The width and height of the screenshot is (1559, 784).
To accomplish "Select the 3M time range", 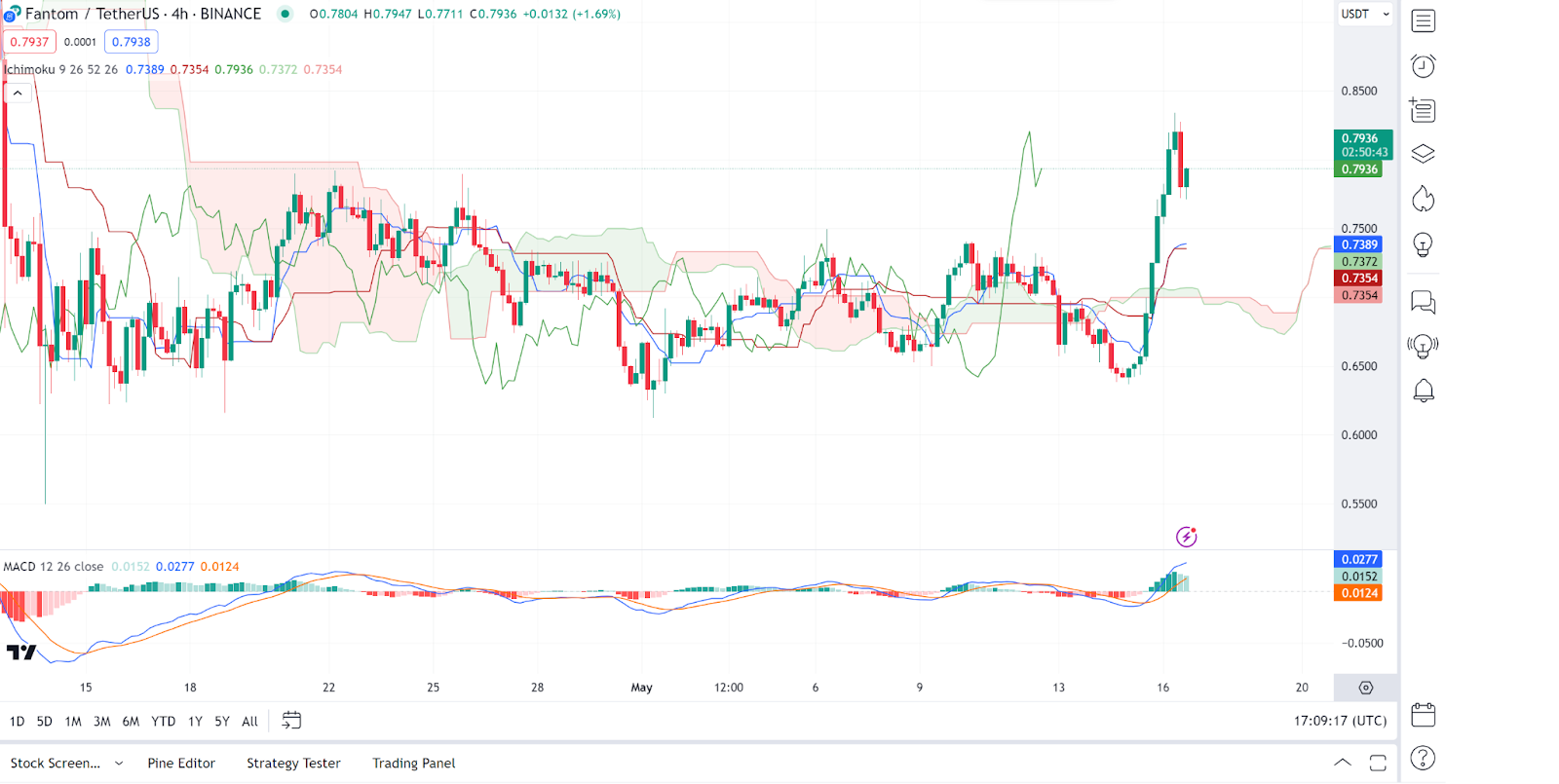I will pos(101,722).
